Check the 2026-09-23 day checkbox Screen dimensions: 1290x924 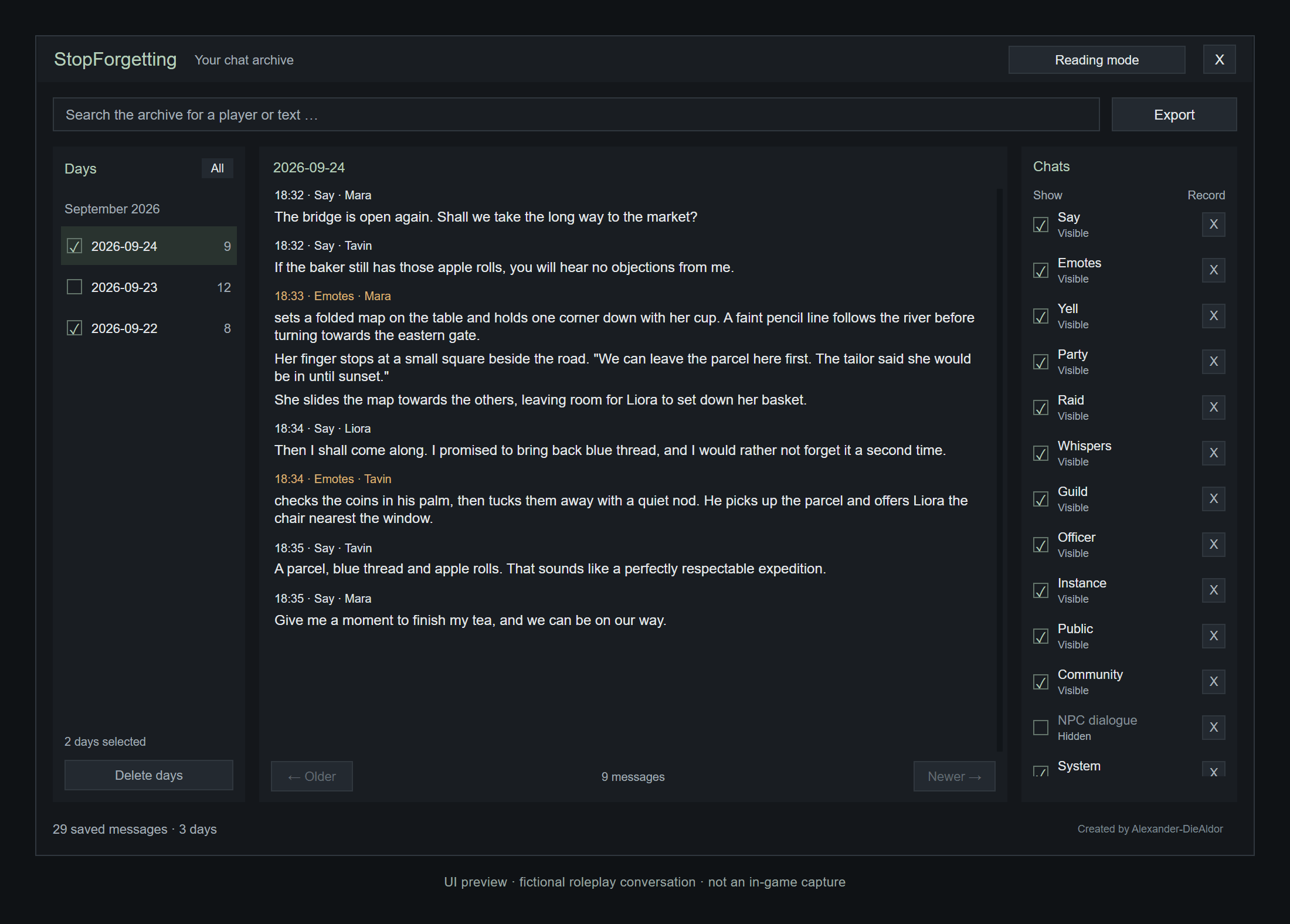tap(74, 287)
